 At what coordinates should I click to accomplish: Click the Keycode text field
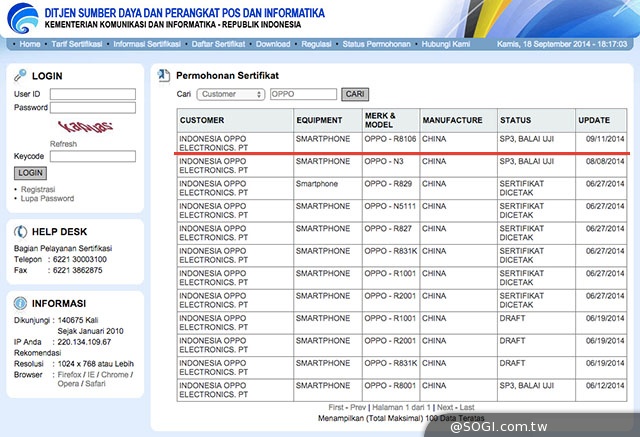pyautogui.click(x=92, y=157)
